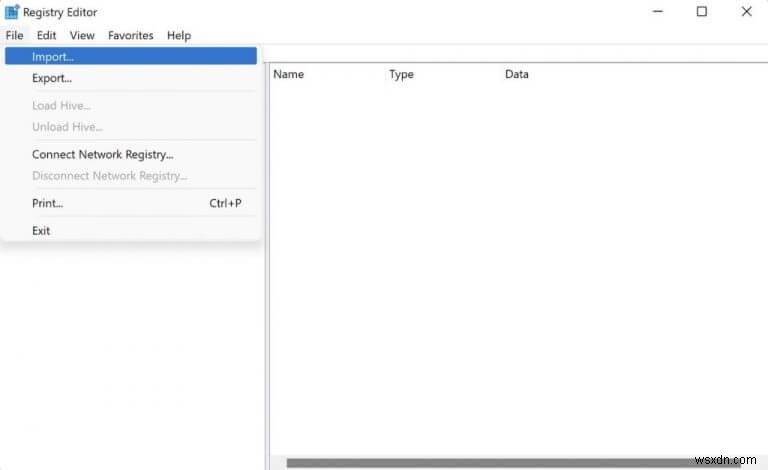
Task: Click the Unload Hive... menu entry
Action: (131, 127)
